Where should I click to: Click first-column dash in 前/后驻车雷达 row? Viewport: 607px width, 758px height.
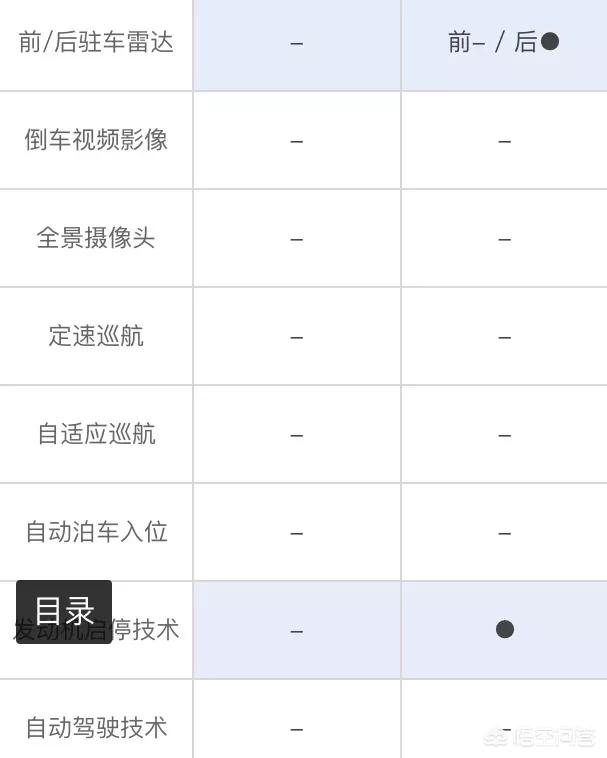coord(297,44)
